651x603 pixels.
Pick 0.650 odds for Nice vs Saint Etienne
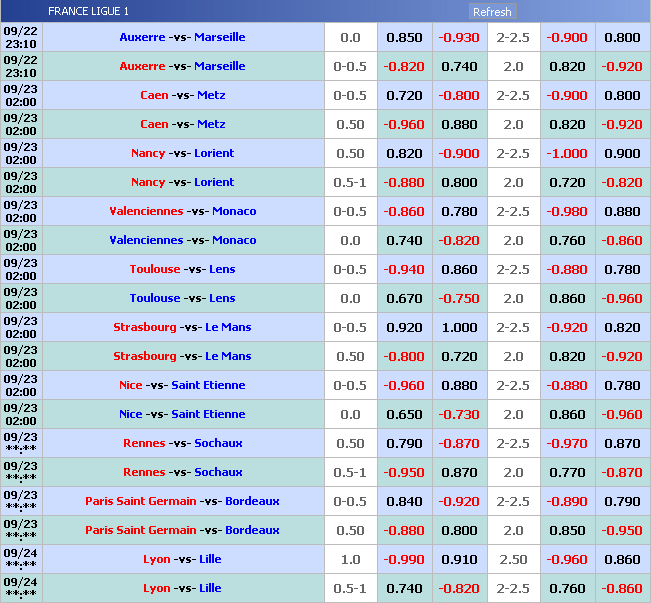click(x=404, y=414)
